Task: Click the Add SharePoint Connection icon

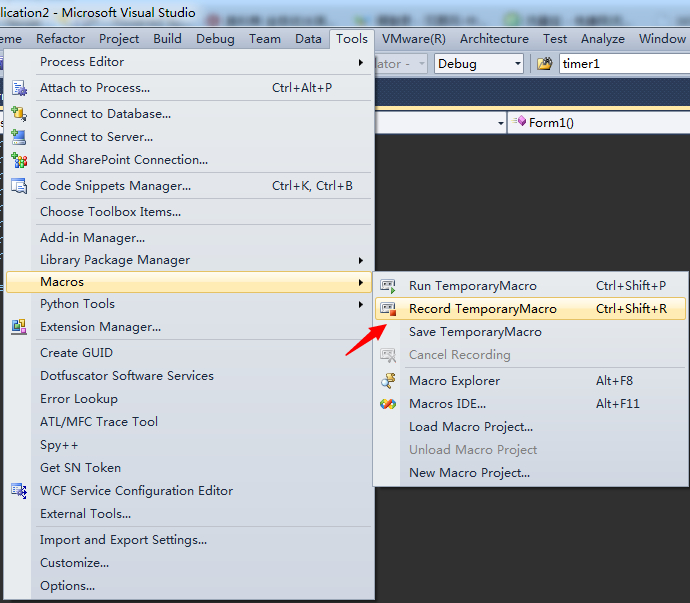Action: 19,160
